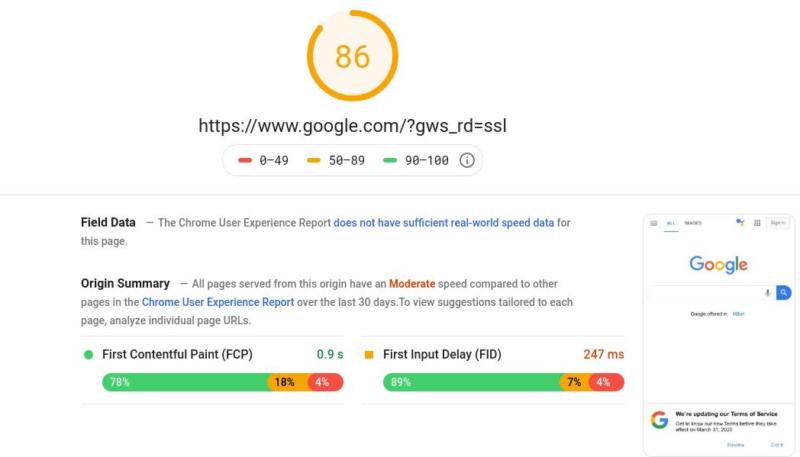Click the Google Assistant icon in preview
This screenshot has height=457, width=800.
pyautogui.click(x=741, y=222)
